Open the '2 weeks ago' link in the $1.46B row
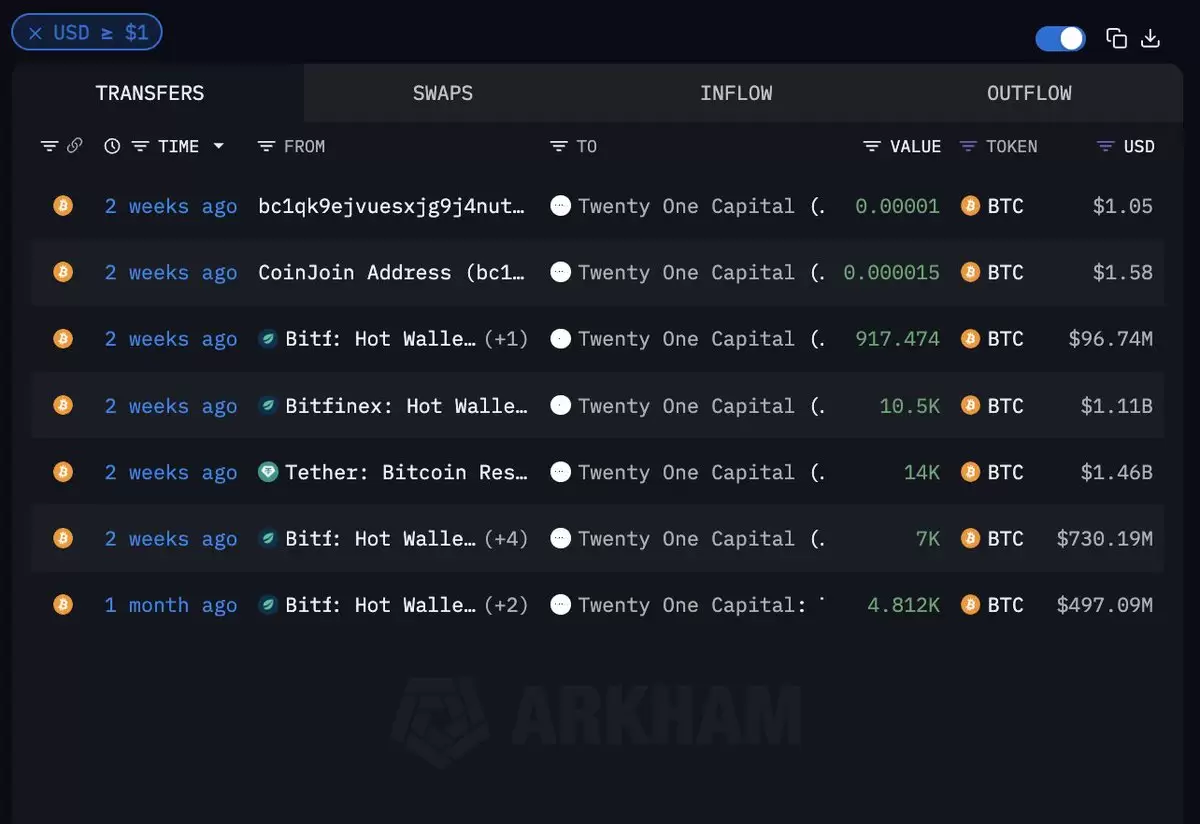The image size is (1200, 824). [171, 472]
